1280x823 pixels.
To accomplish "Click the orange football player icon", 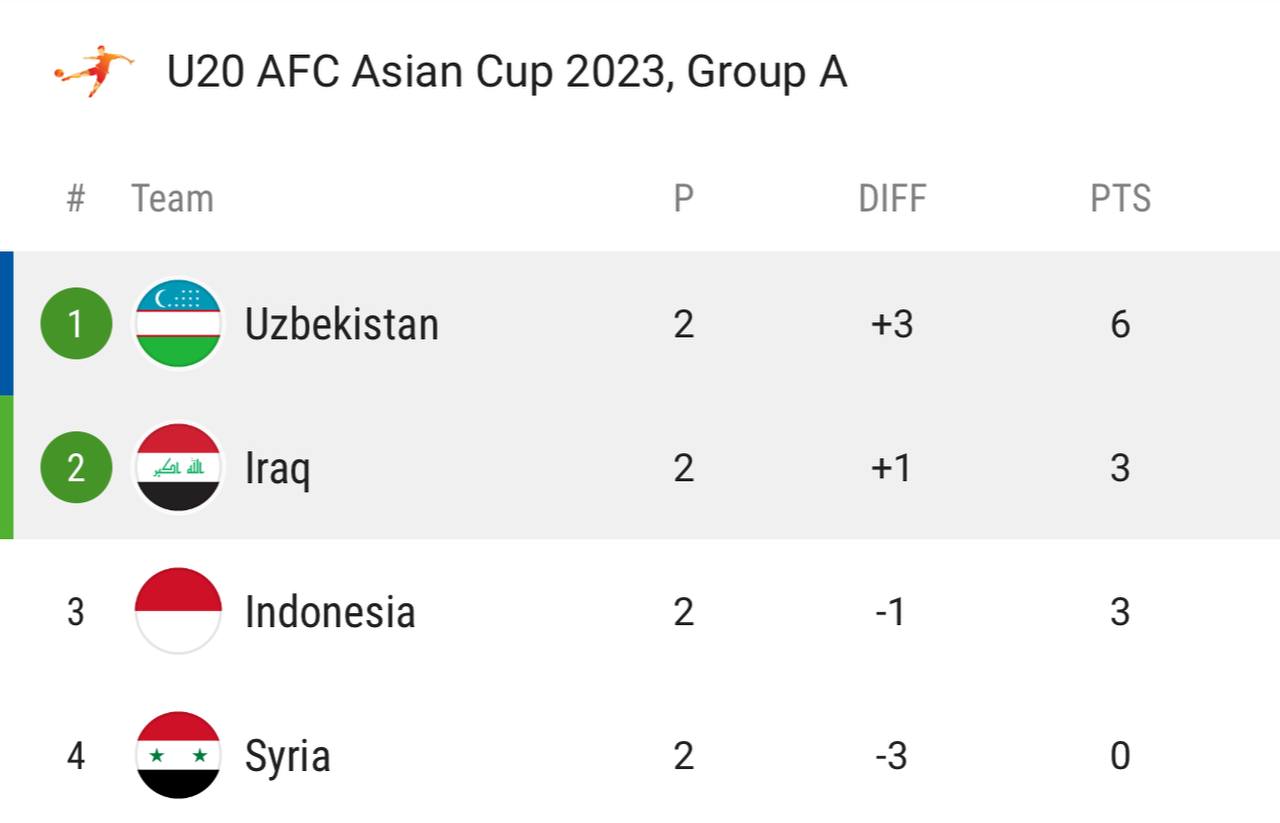I will coord(94,70).
